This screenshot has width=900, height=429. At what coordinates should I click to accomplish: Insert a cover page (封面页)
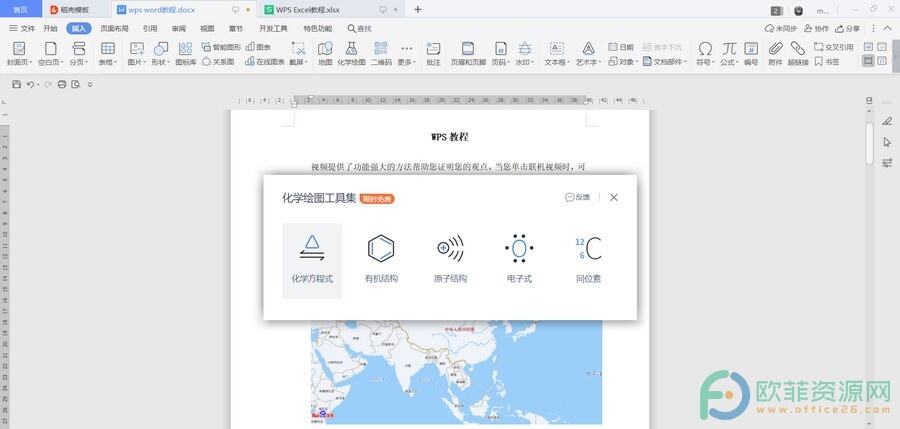point(19,53)
